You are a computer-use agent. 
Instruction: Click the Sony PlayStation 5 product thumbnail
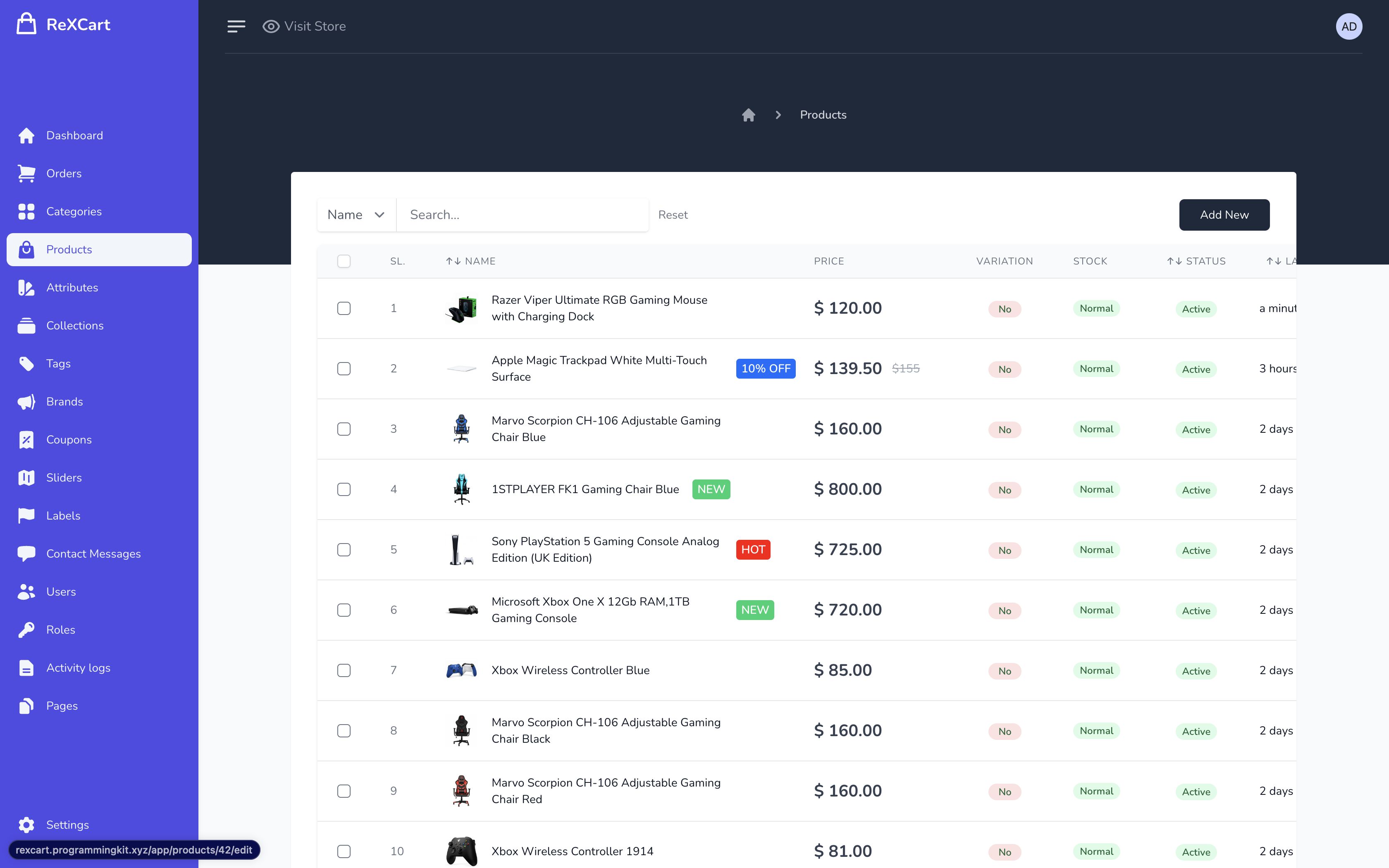pos(461,550)
